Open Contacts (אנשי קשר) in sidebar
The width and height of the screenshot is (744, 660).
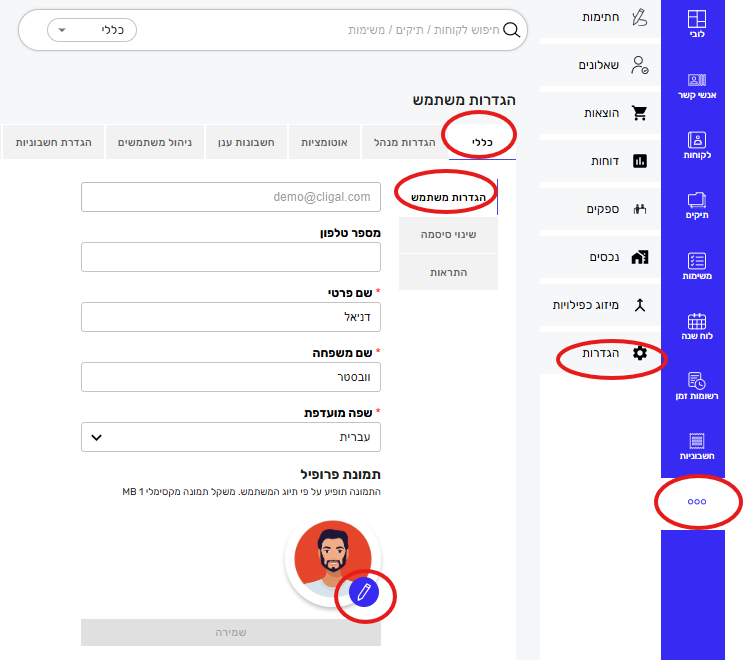click(696, 88)
